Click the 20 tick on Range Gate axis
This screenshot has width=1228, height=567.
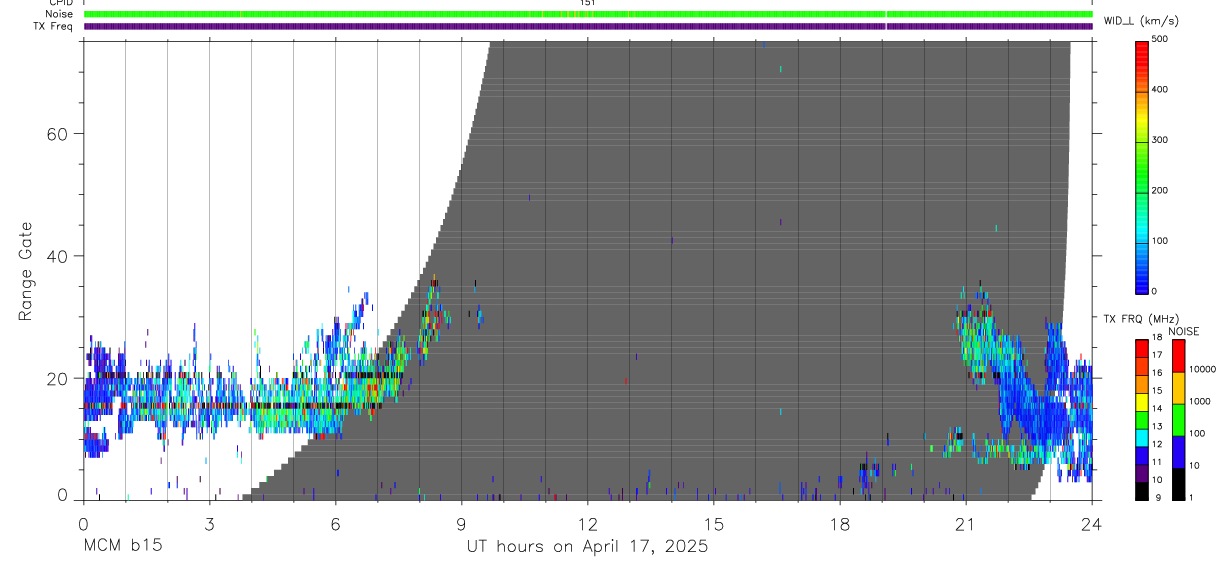click(x=59, y=378)
